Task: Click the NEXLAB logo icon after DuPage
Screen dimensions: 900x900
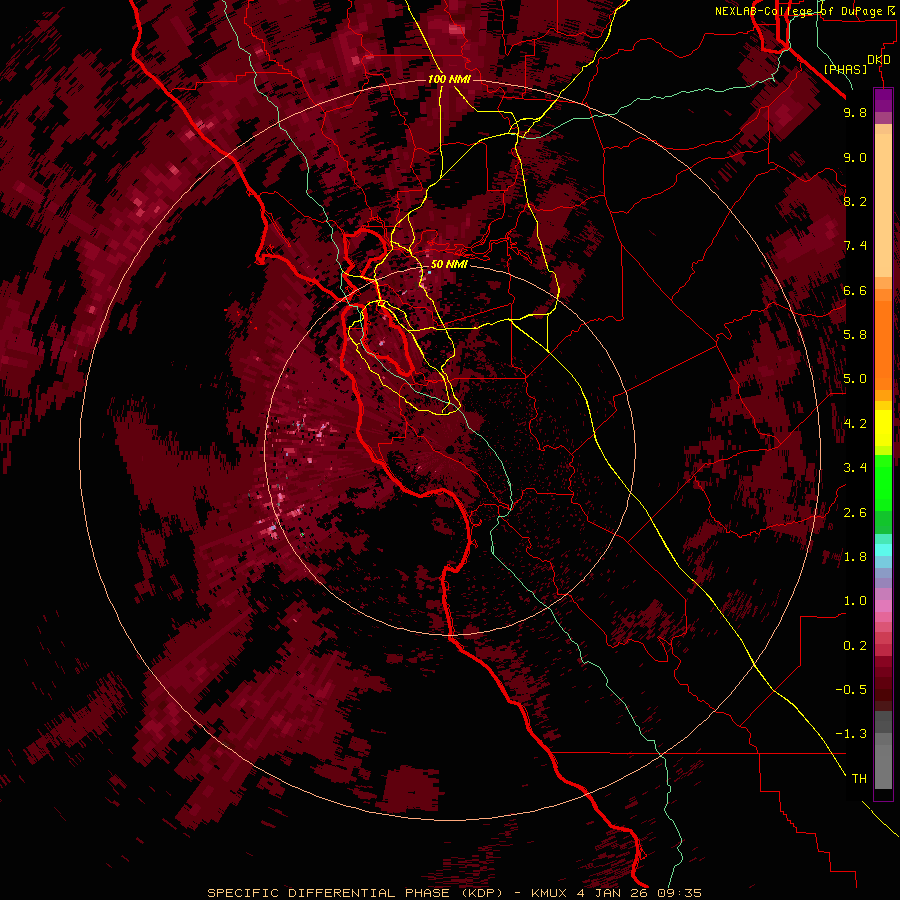Action: pyautogui.click(x=891, y=10)
